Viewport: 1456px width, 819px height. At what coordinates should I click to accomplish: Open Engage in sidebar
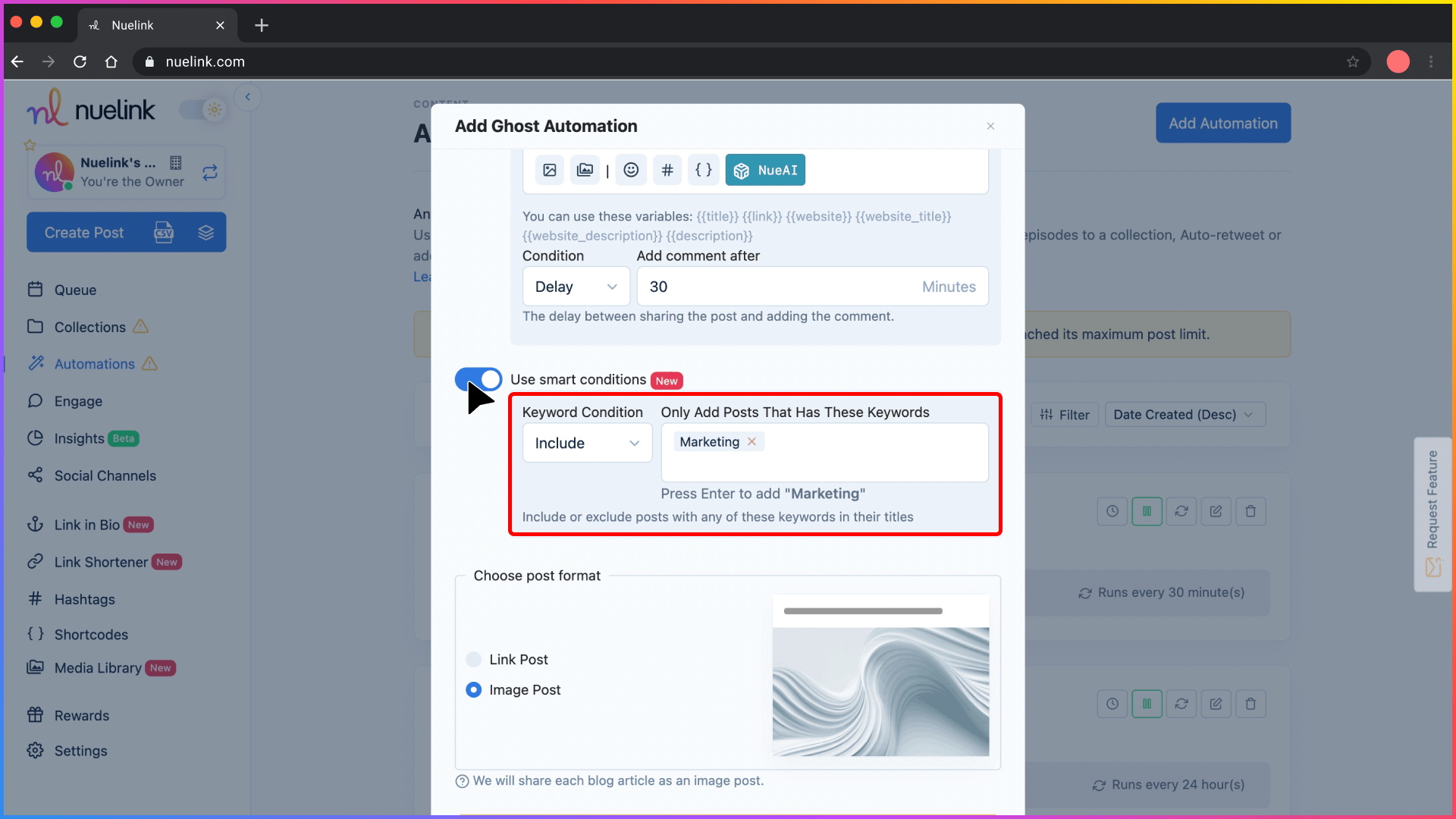tap(78, 401)
